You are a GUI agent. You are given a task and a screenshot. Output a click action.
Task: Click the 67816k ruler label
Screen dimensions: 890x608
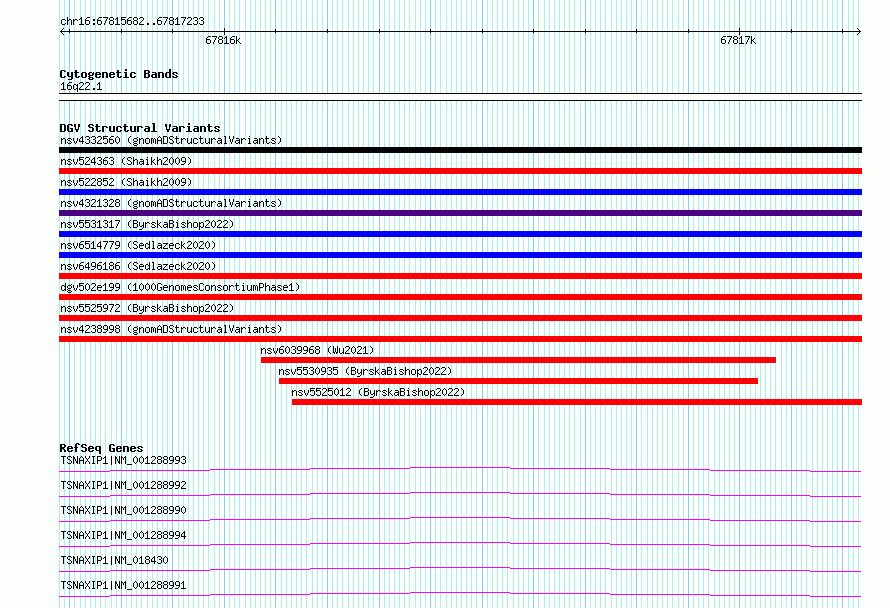[223, 40]
